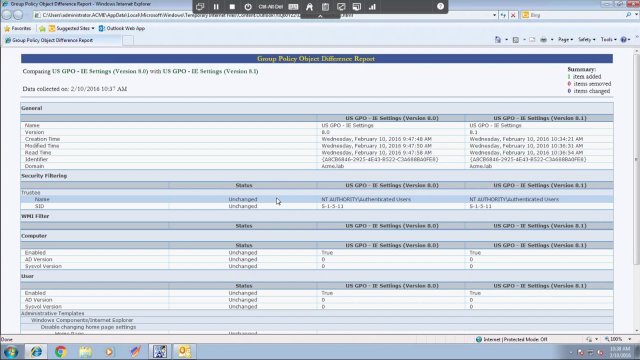Open the Favorites button
The image size is (640, 360).
(x=18, y=28)
